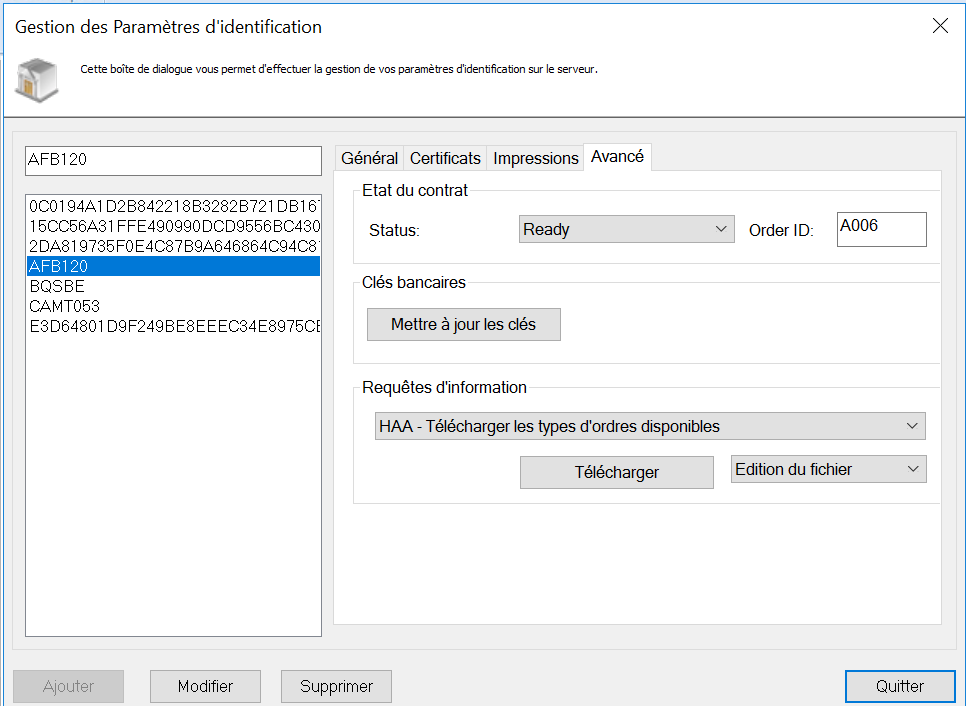Switch to the Général tab
This screenshot has width=966, height=706.
pos(369,158)
